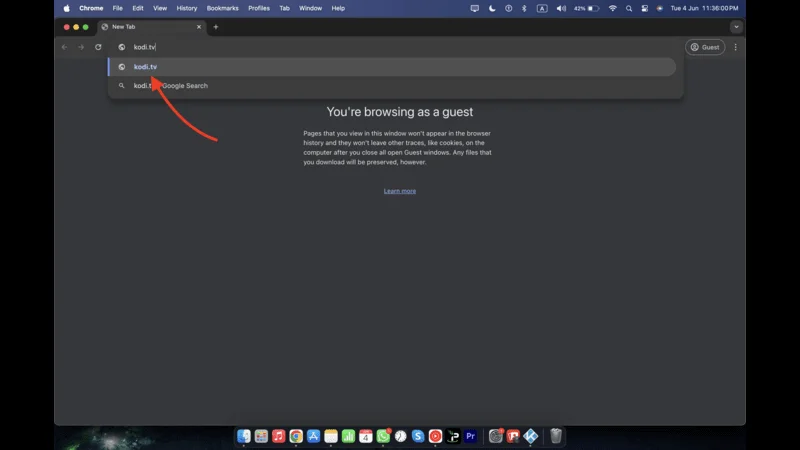The image size is (800, 450).
Task: Open the File menu
Action: (x=117, y=8)
